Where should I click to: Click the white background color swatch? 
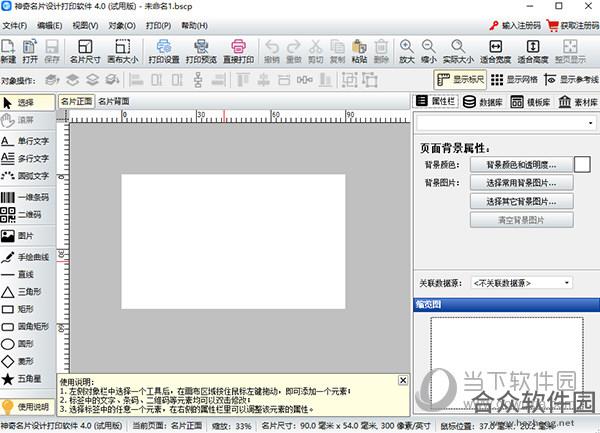tap(582, 165)
